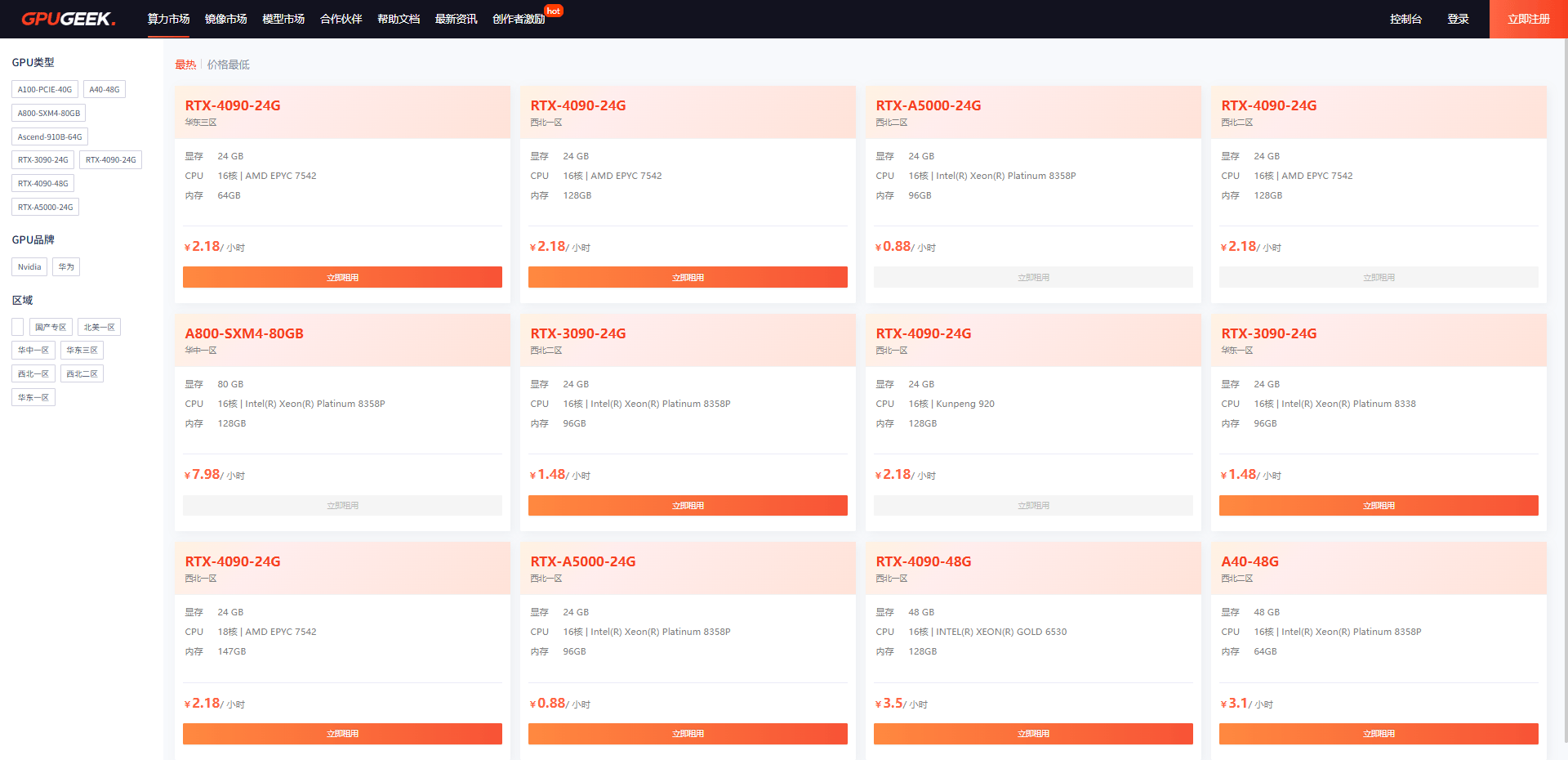The width and height of the screenshot is (1568, 760).
Task: Open the RTX-4090-48G card title
Action: (x=924, y=561)
